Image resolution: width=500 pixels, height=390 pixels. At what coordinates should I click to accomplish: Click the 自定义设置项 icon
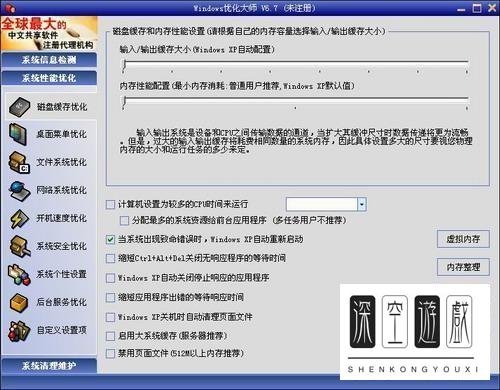click(x=19, y=331)
